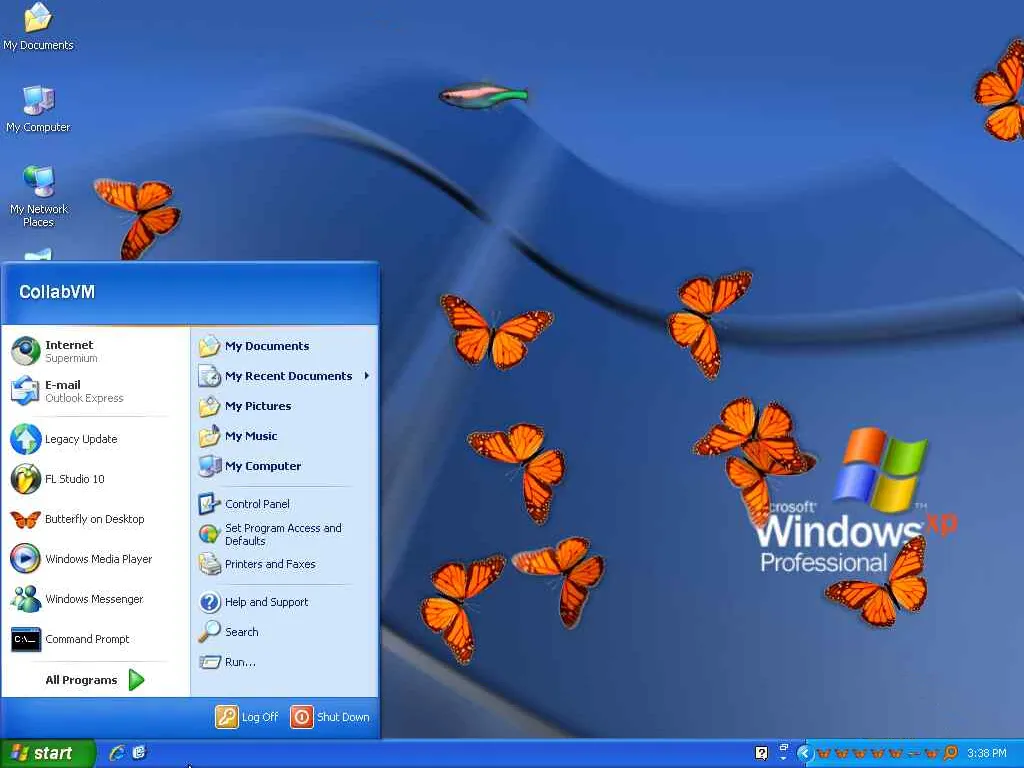Image resolution: width=1024 pixels, height=768 pixels.
Task: Open Help and Support
Action: coord(285,602)
